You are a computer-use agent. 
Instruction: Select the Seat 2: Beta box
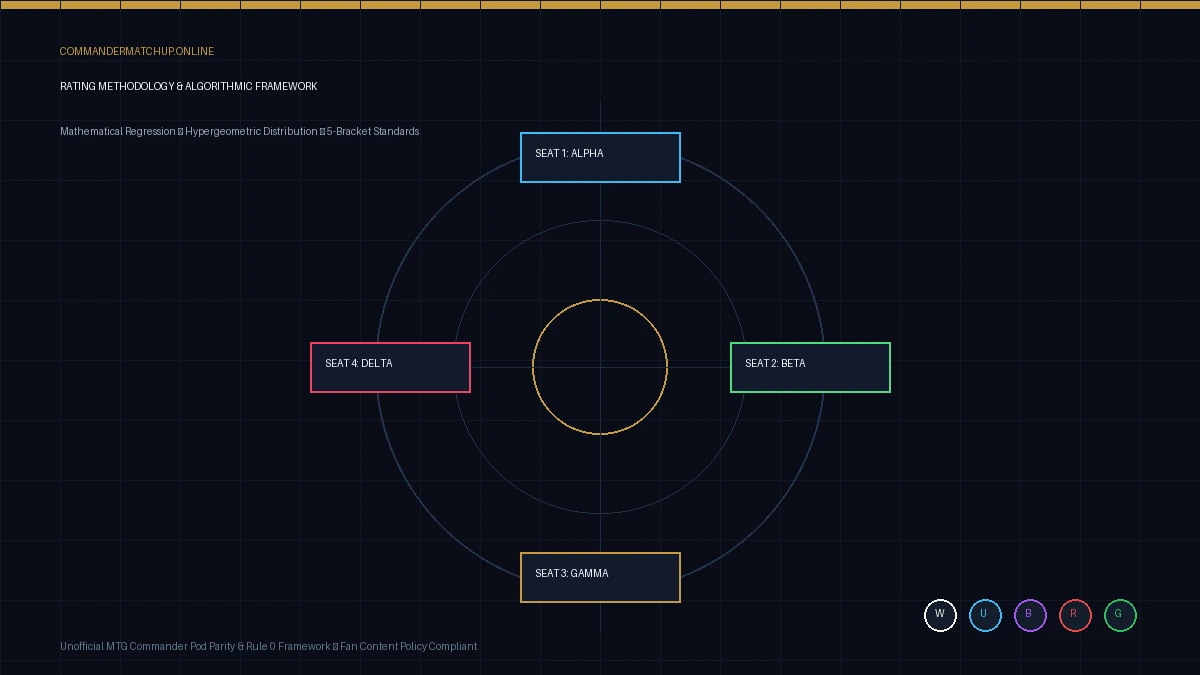coord(810,367)
